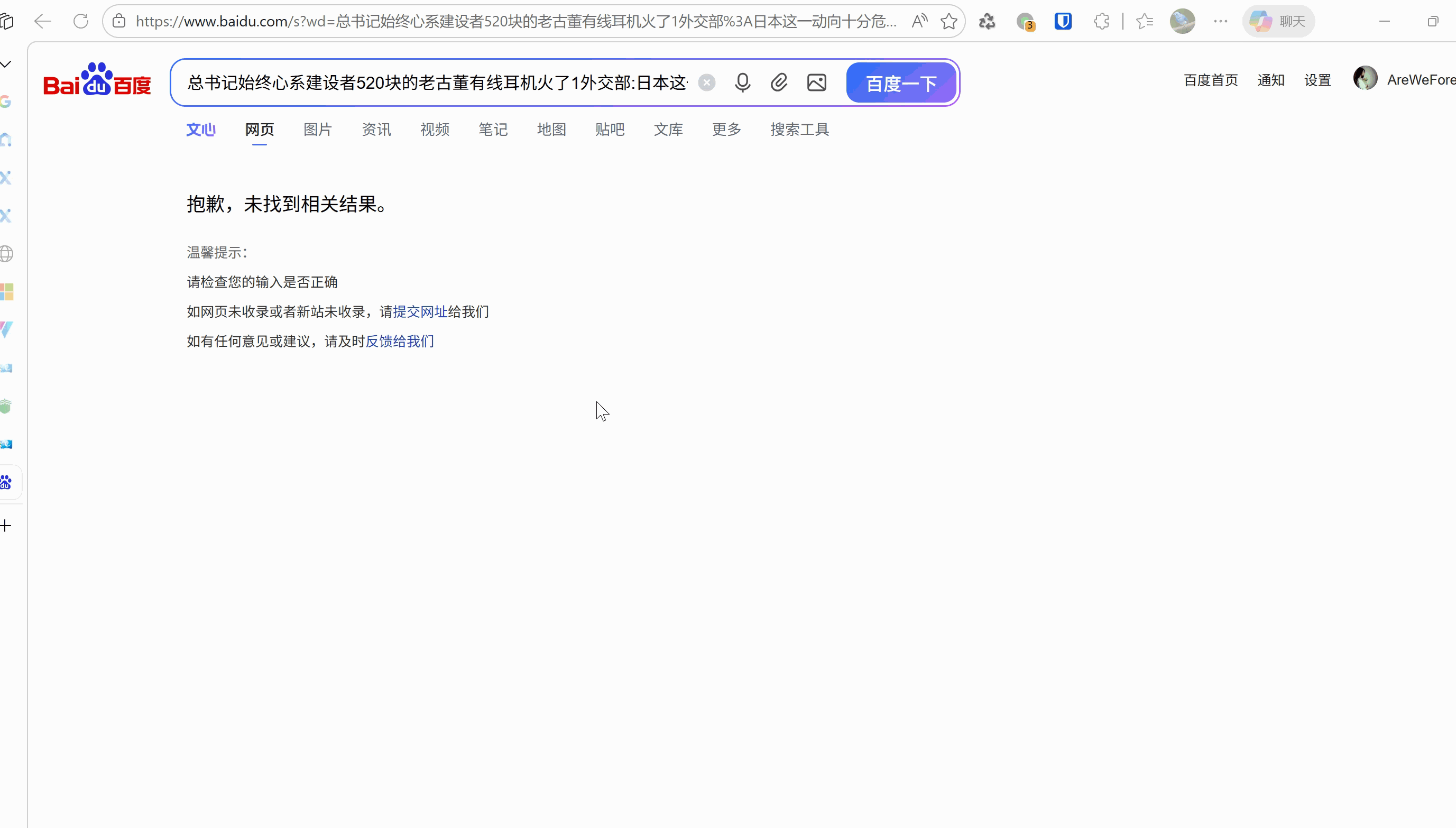Toggle read aloud in the address bar
1456x828 pixels.
coord(919,21)
